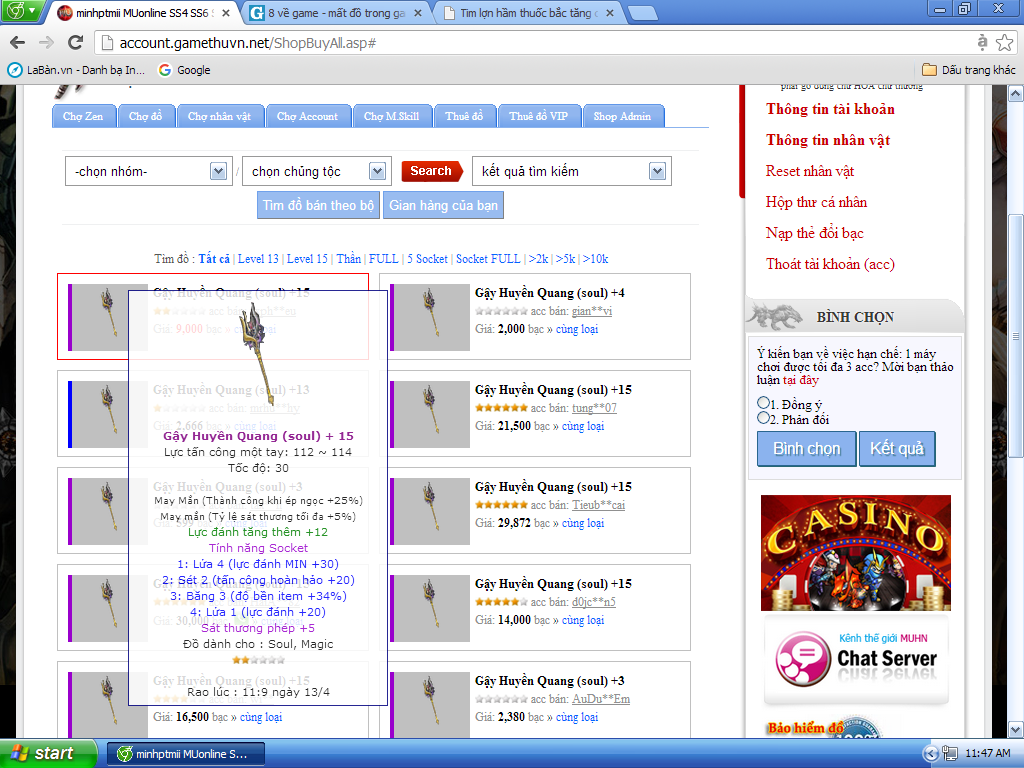Open the chọn chủng tộc dropdown
This screenshot has width=1024, height=768.
tap(317, 171)
